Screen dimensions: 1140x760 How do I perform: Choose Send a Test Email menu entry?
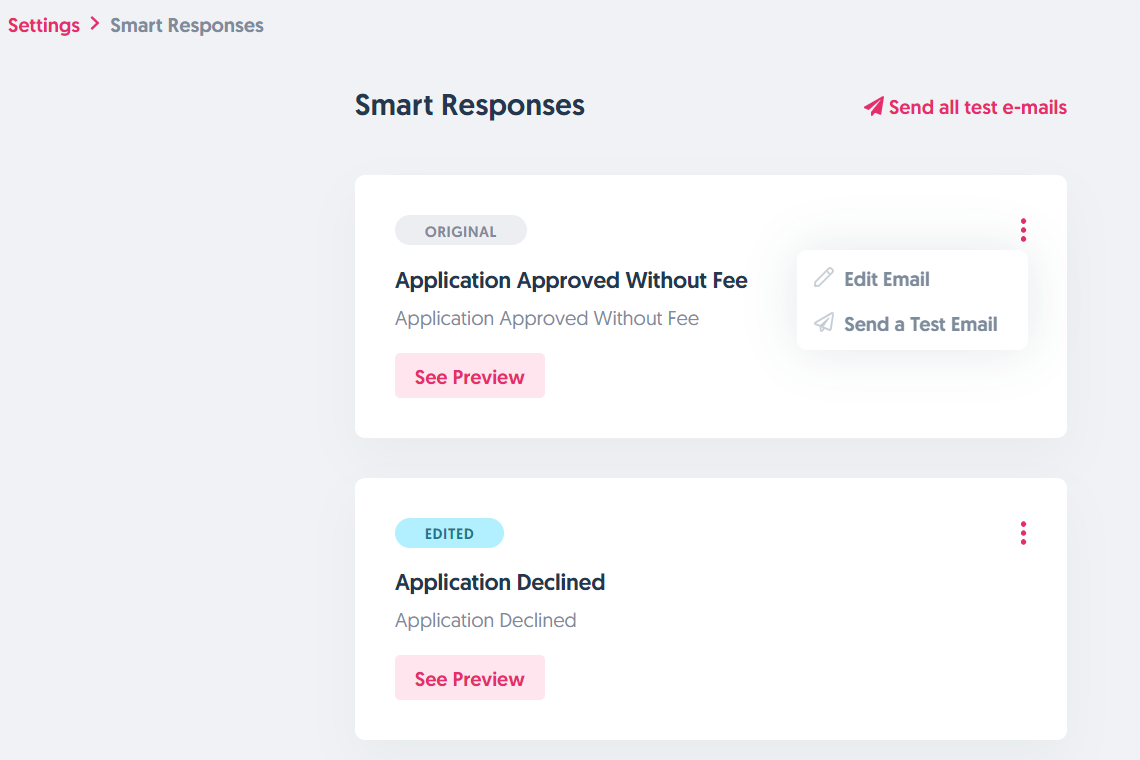[x=920, y=324]
